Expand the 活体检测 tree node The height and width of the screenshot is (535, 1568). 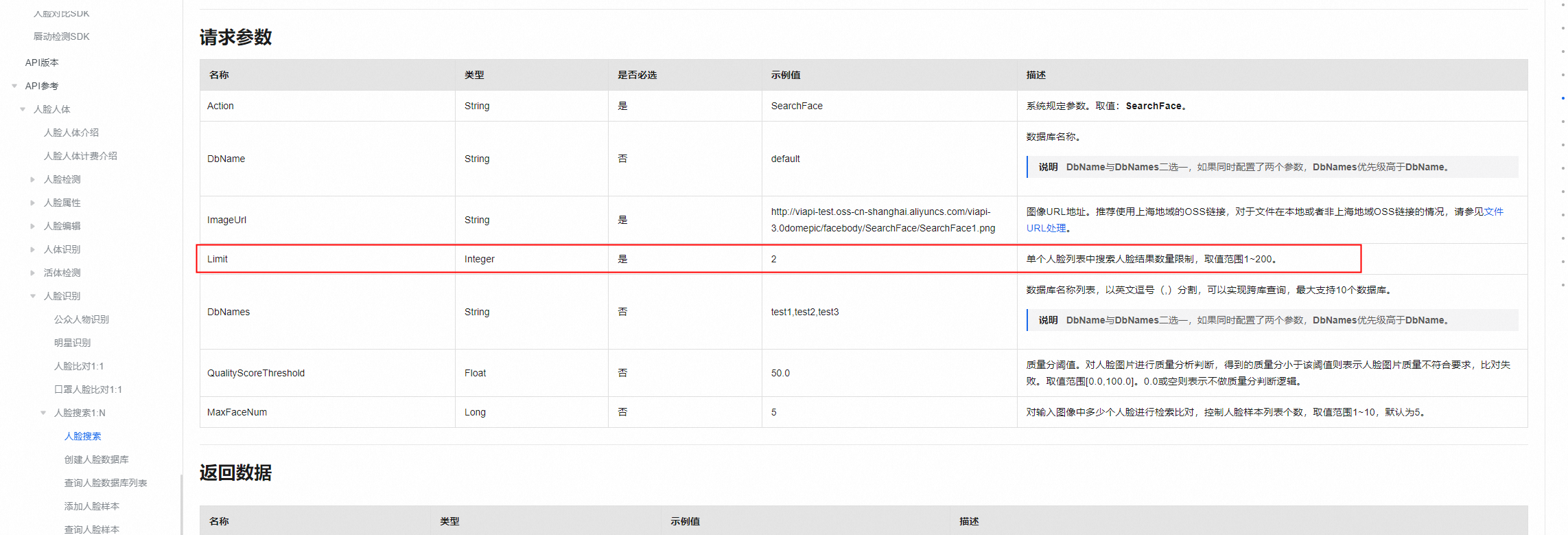click(32, 273)
